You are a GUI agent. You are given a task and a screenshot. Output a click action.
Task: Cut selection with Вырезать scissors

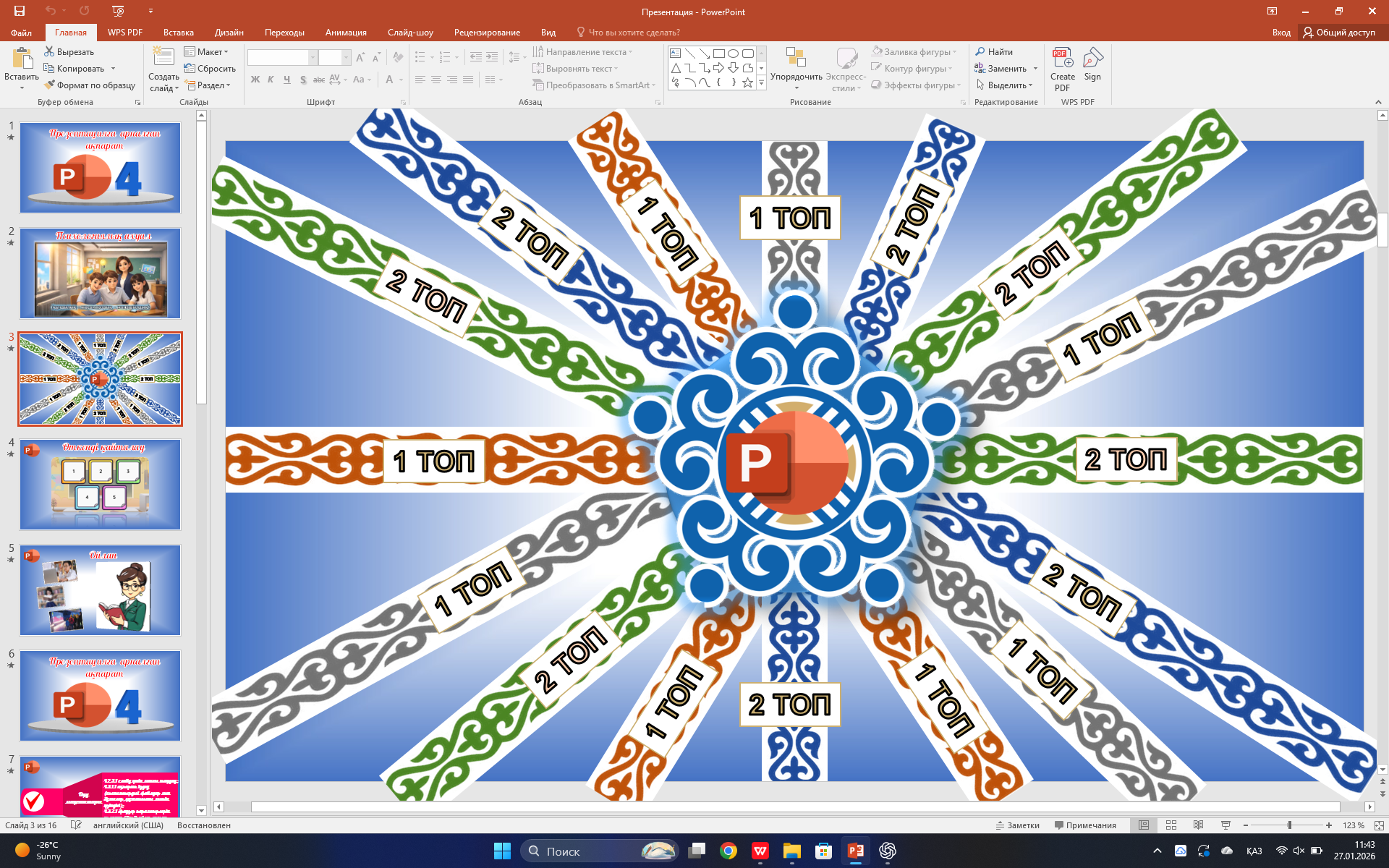(x=69, y=52)
